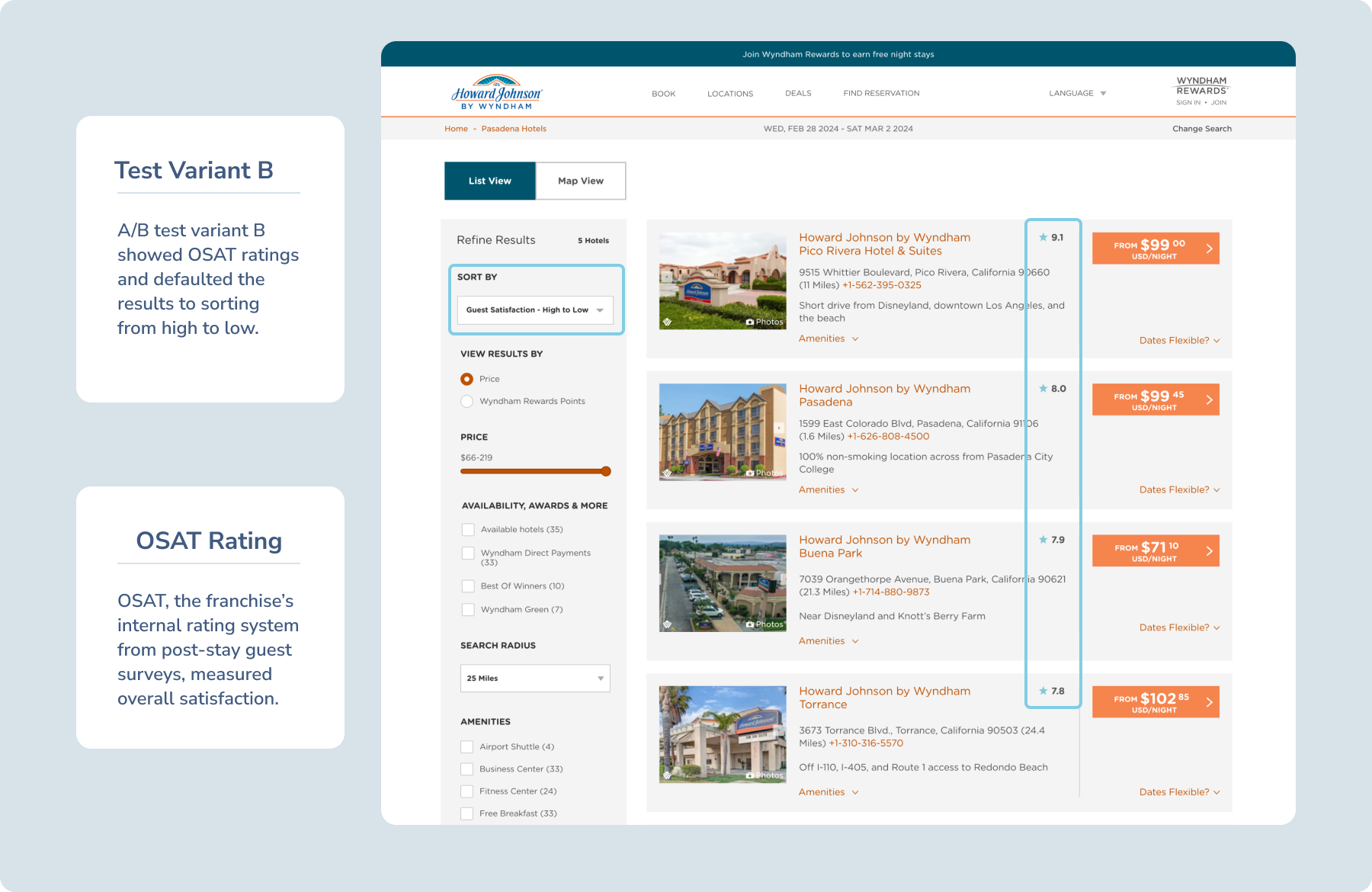Open the Pasadena Hotels breadcrumb

coord(514,129)
